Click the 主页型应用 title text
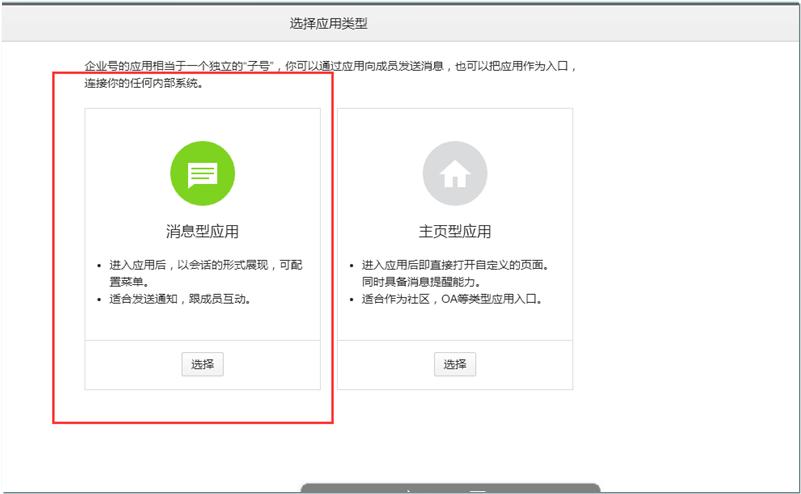The image size is (801, 494). [x=454, y=231]
